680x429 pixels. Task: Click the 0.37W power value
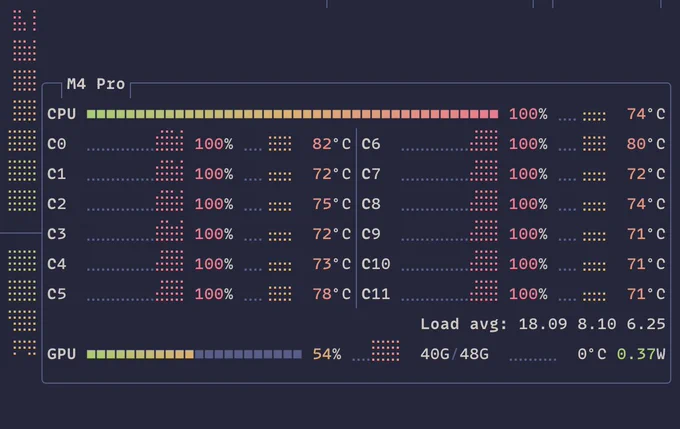(x=641, y=354)
